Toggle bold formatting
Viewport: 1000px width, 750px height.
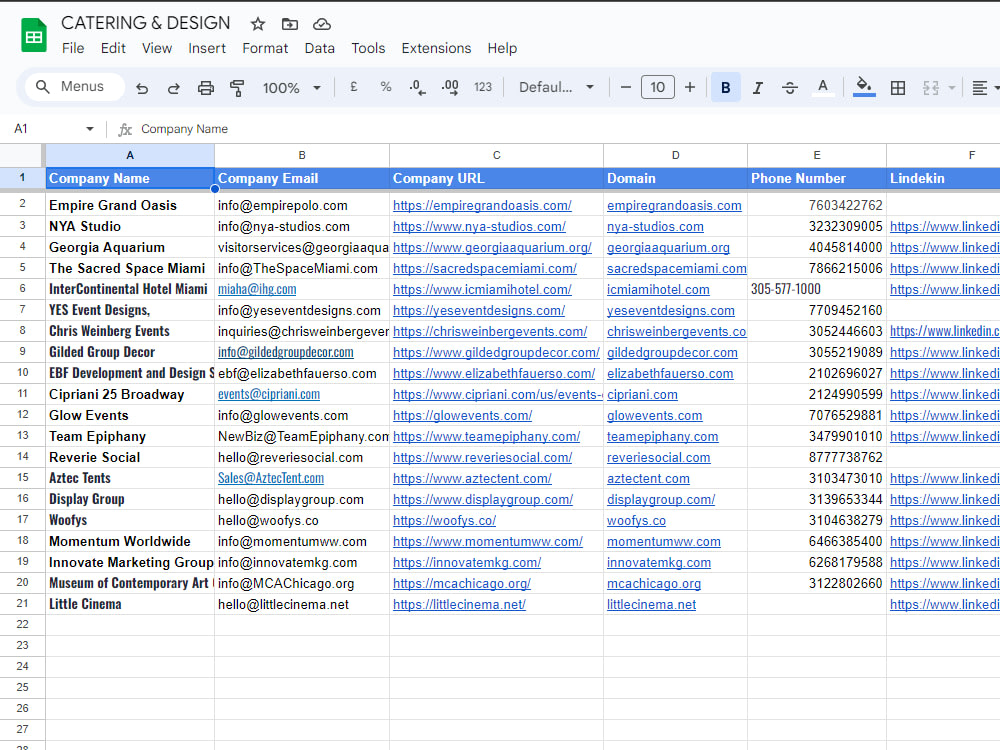click(725, 87)
